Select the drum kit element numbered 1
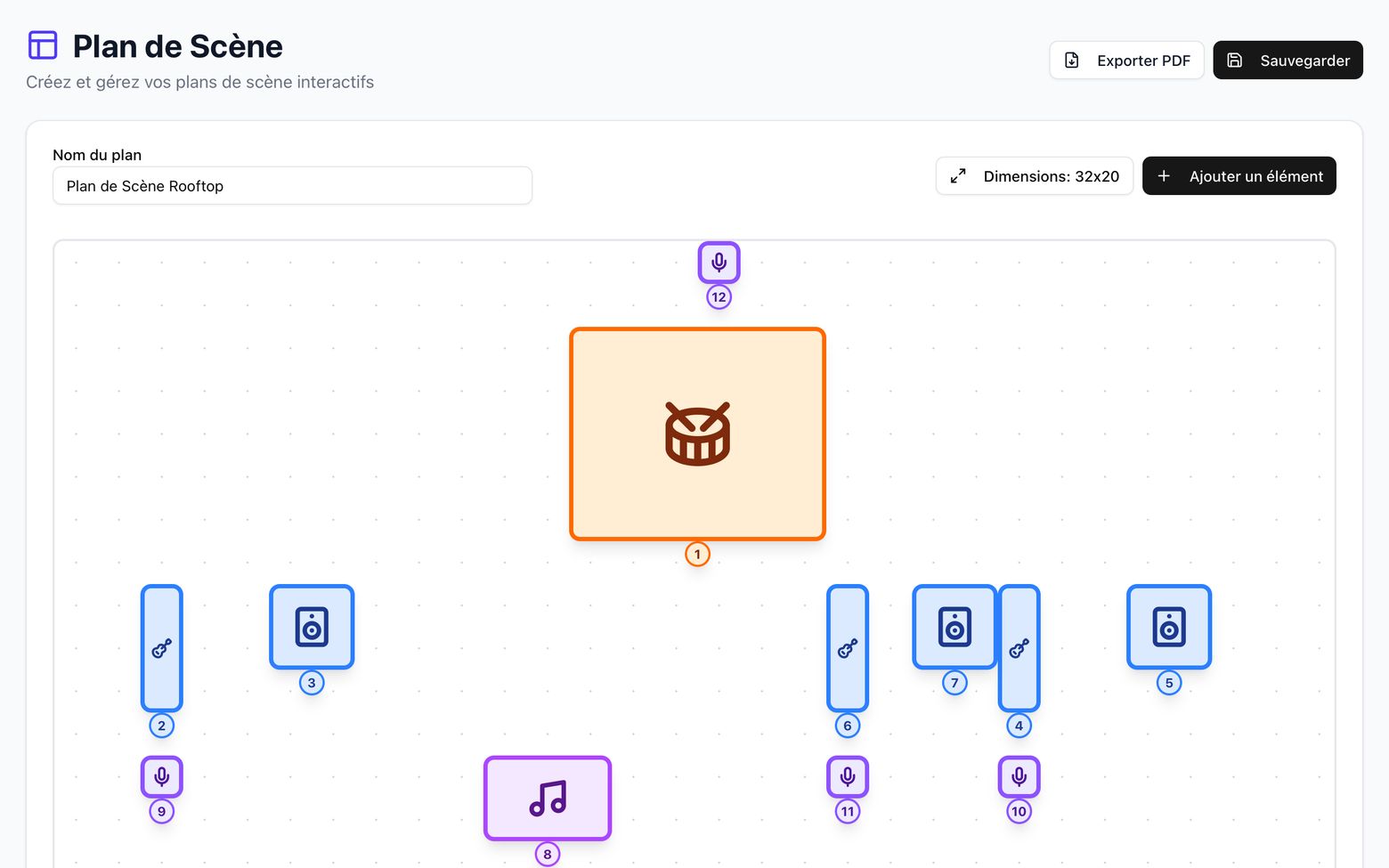 click(697, 434)
